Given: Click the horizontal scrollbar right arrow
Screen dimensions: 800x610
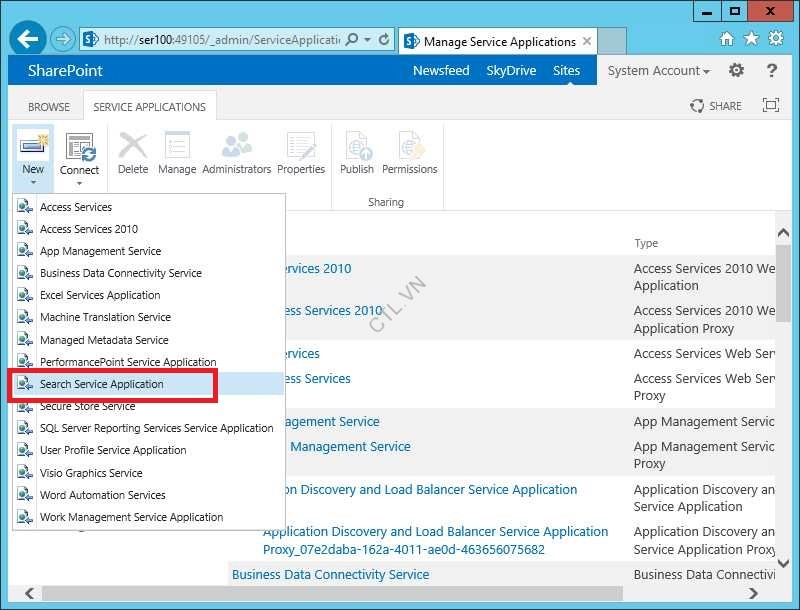Looking at the screenshot, I should pyautogui.click(x=753, y=593).
